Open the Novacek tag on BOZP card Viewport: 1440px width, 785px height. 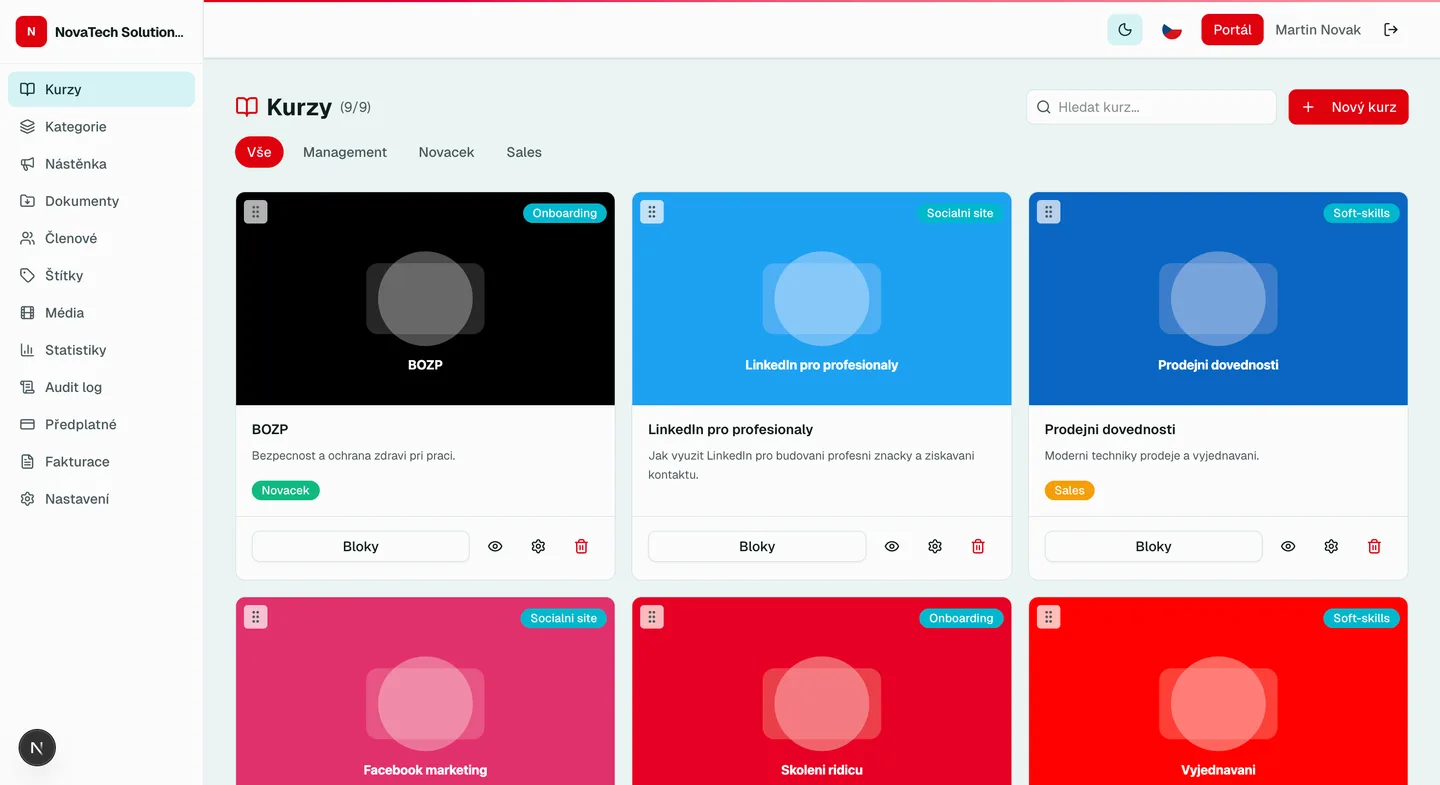(x=285, y=490)
